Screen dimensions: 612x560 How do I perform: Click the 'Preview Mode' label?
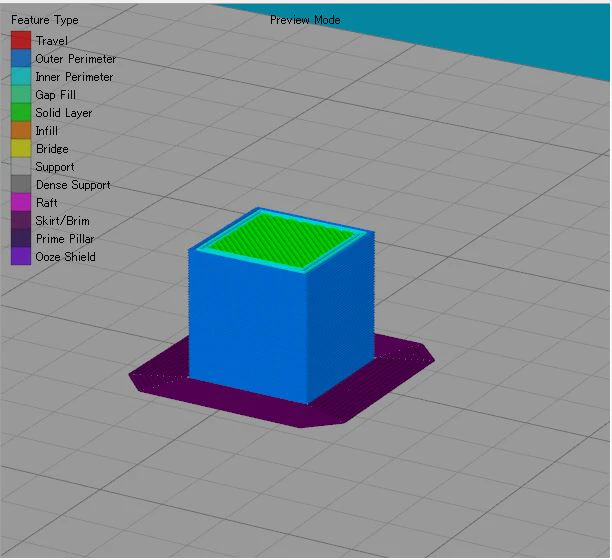[x=305, y=20]
